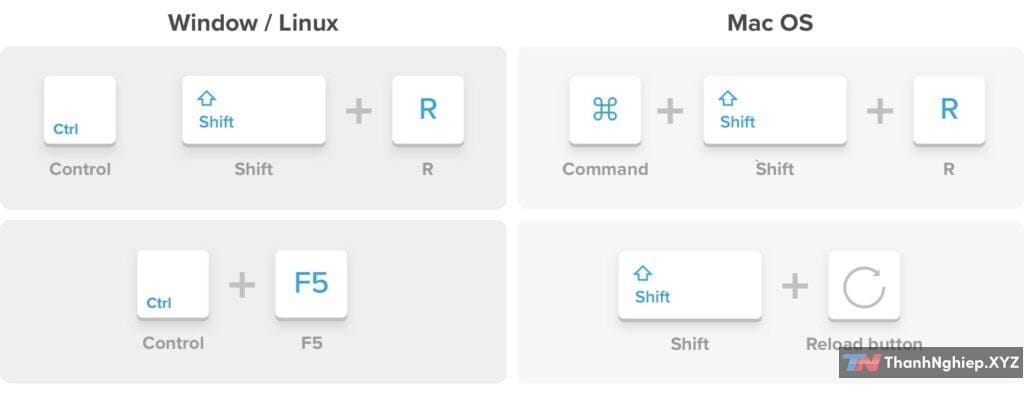Click the plus sign before the Reload button

795,286
